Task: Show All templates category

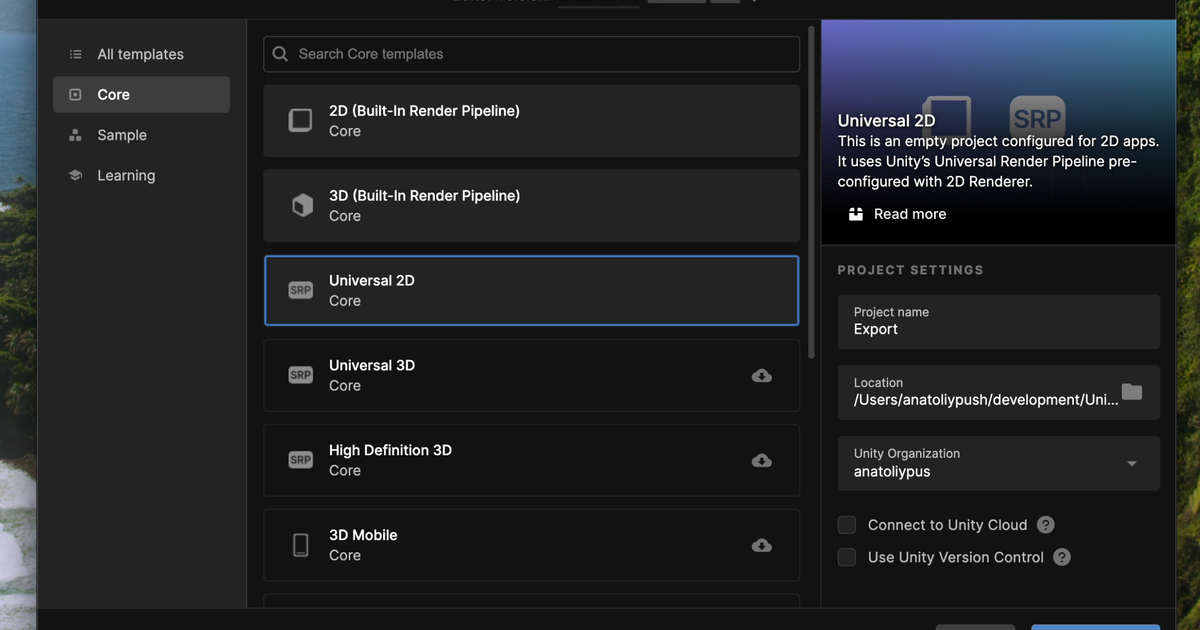Action: pyautogui.click(x=141, y=54)
